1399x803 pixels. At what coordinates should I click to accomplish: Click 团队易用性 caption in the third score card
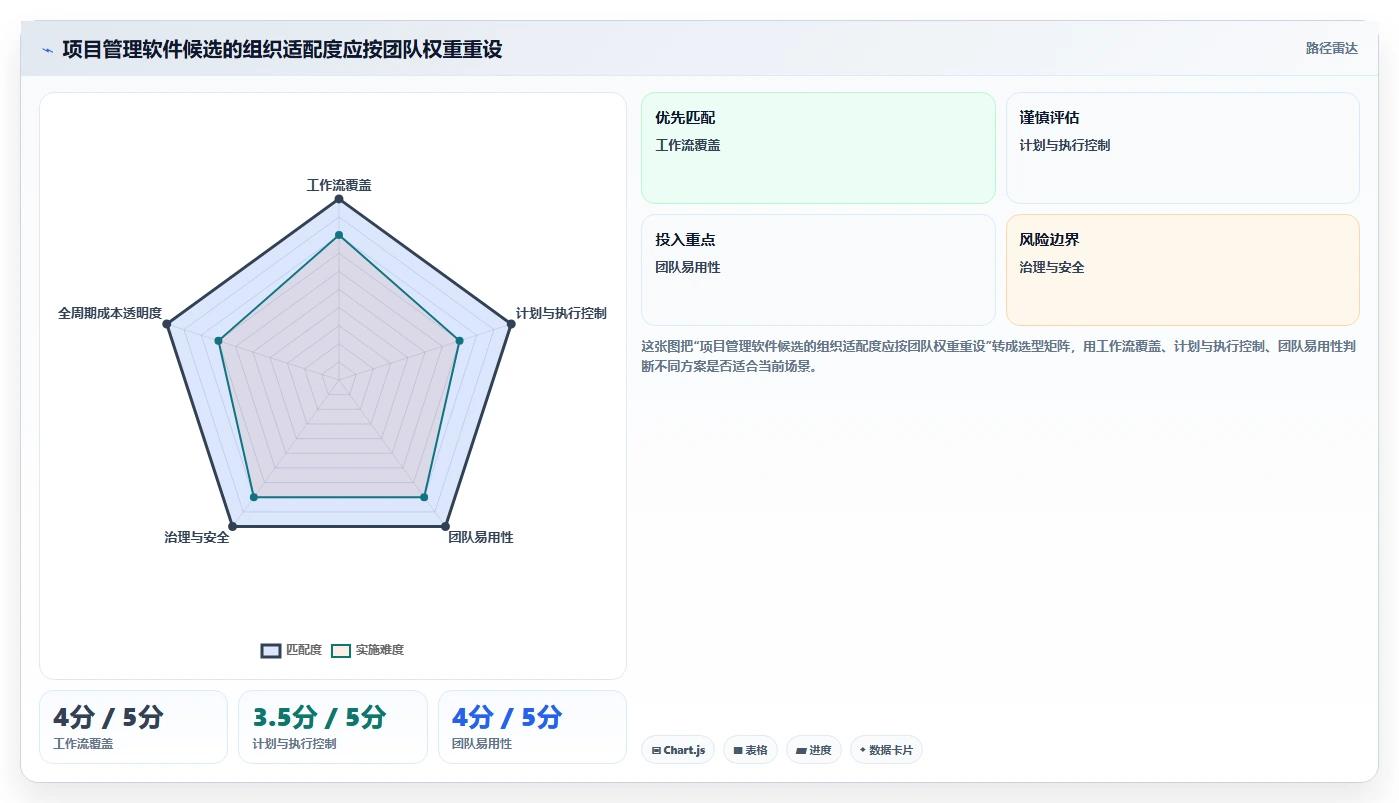[x=482, y=744]
